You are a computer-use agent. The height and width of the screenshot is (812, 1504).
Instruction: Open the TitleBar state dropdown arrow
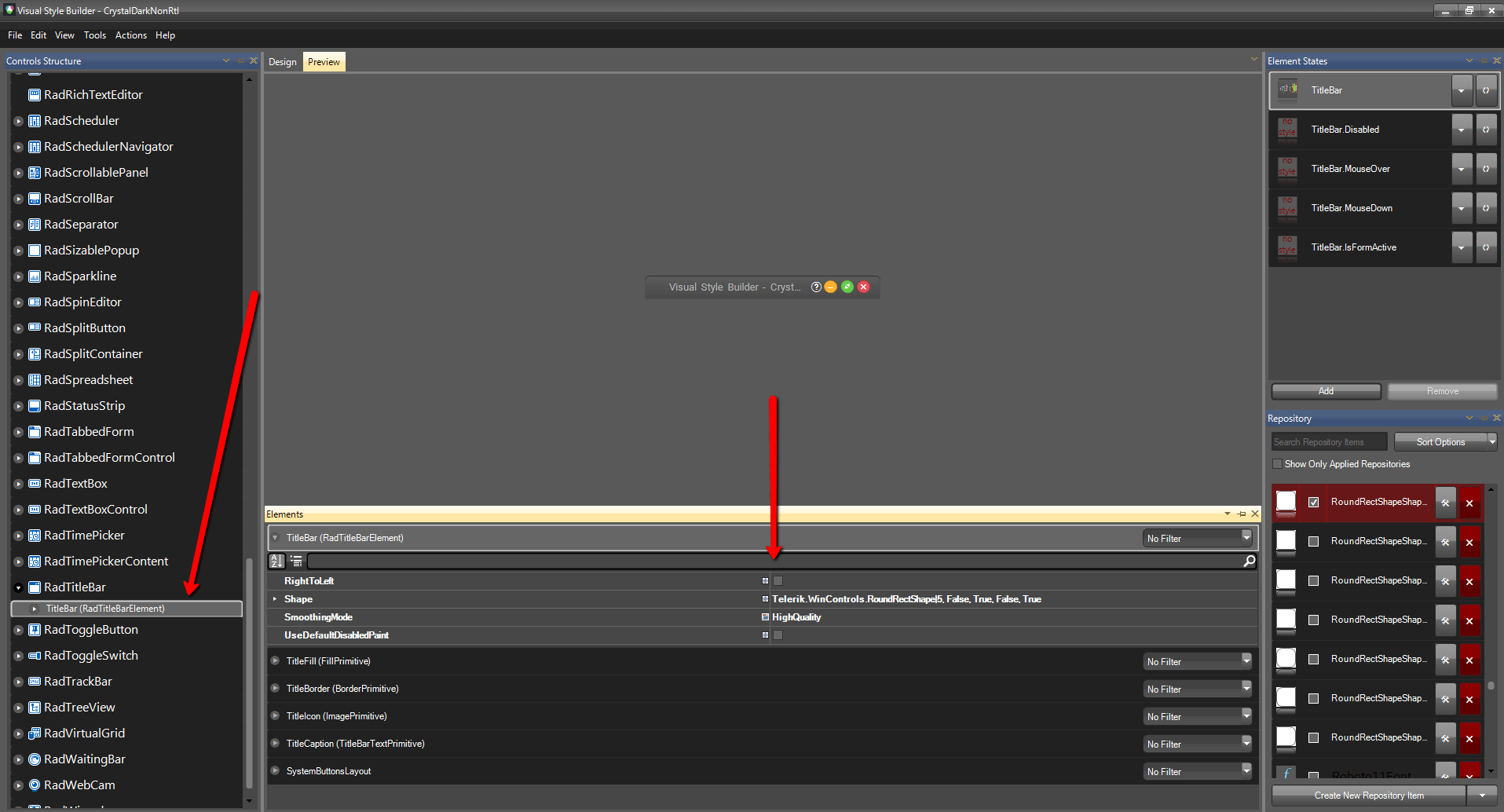1462,90
